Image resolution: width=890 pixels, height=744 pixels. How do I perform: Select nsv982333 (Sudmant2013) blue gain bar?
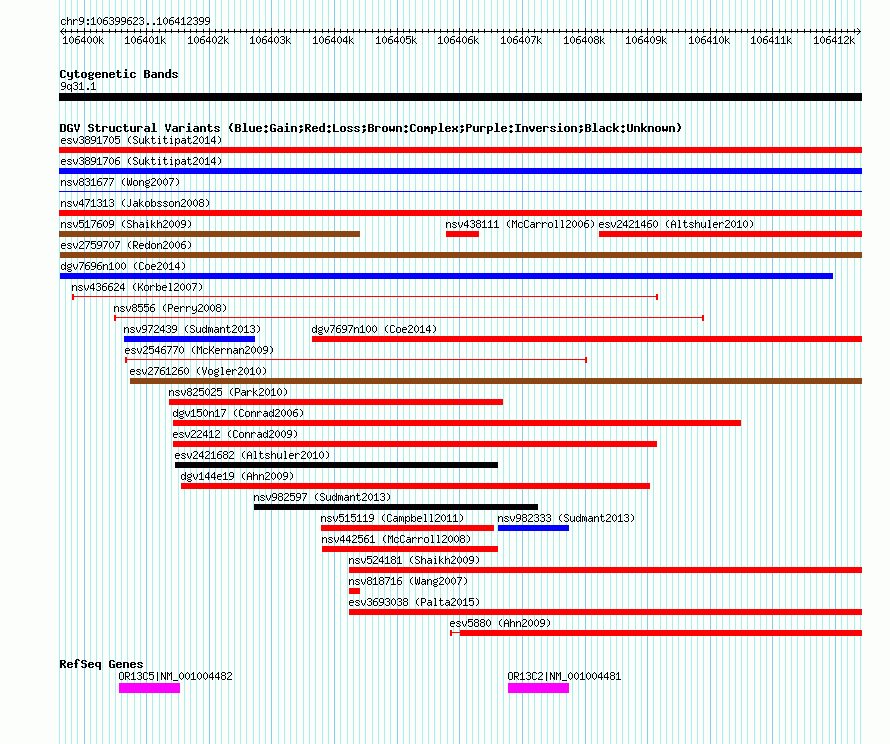[534, 528]
